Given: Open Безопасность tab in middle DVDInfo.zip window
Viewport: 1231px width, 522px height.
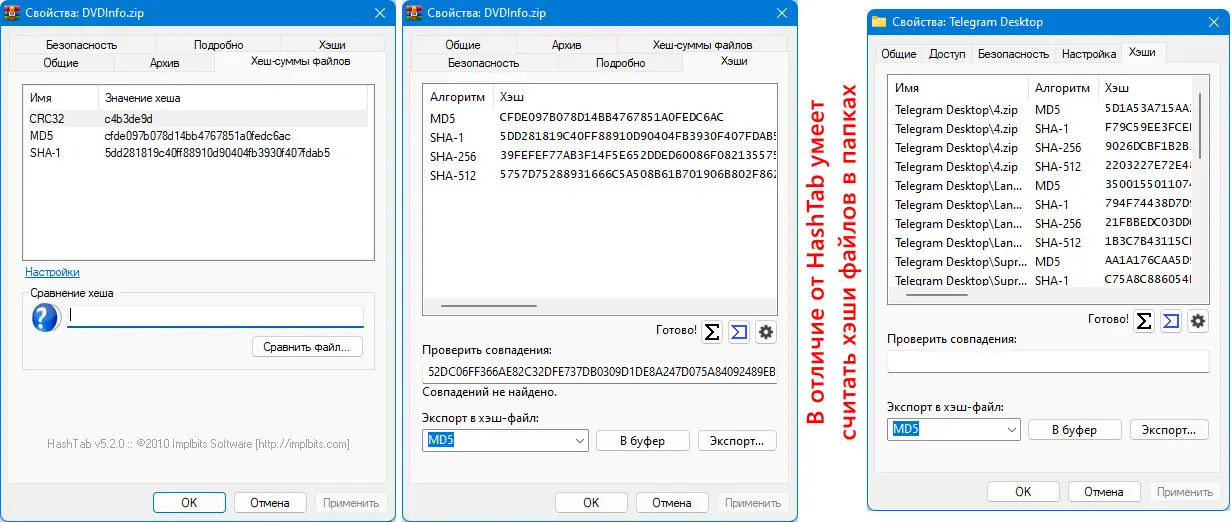Looking at the screenshot, I should click(484, 62).
